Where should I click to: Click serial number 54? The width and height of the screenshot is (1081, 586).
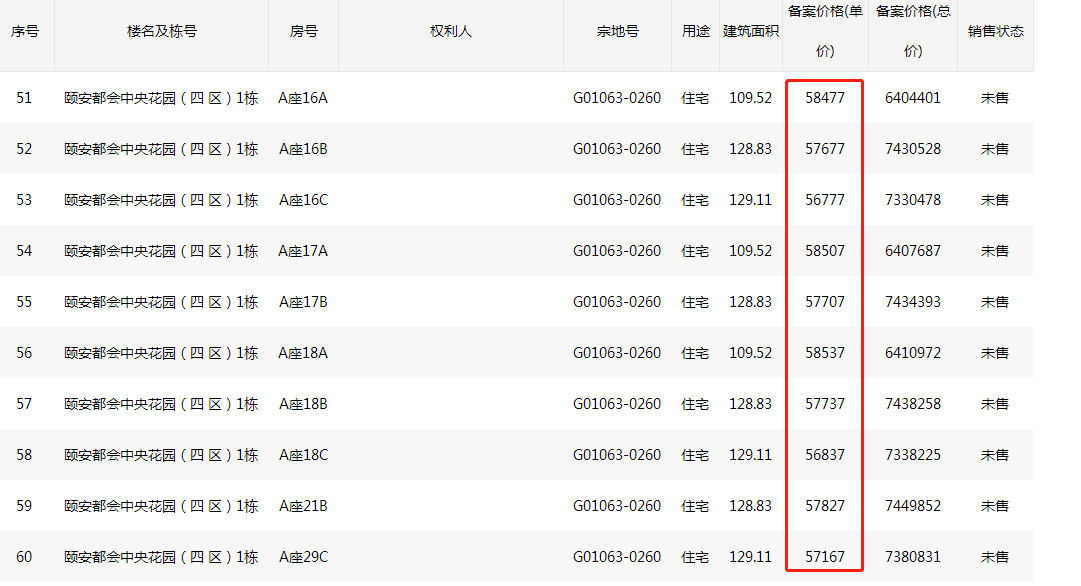[x=24, y=251]
